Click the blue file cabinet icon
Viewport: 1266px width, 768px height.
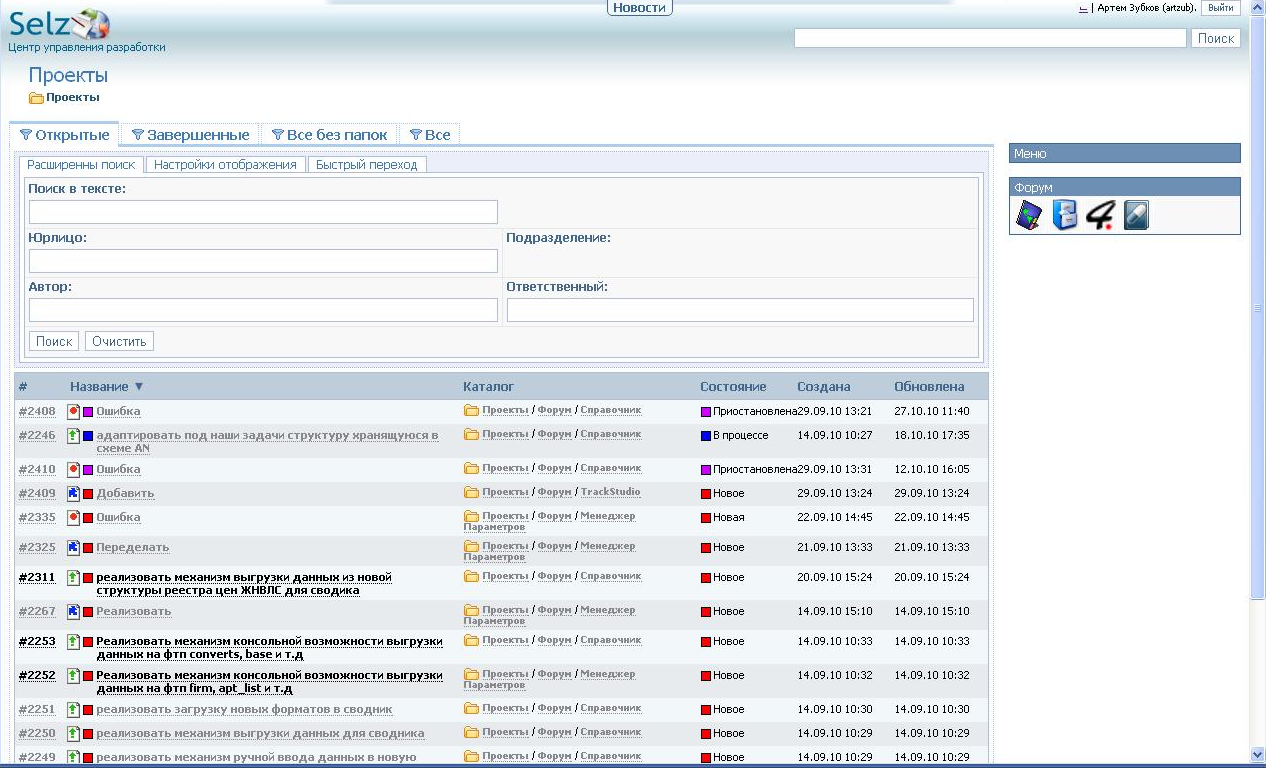(1065, 215)
